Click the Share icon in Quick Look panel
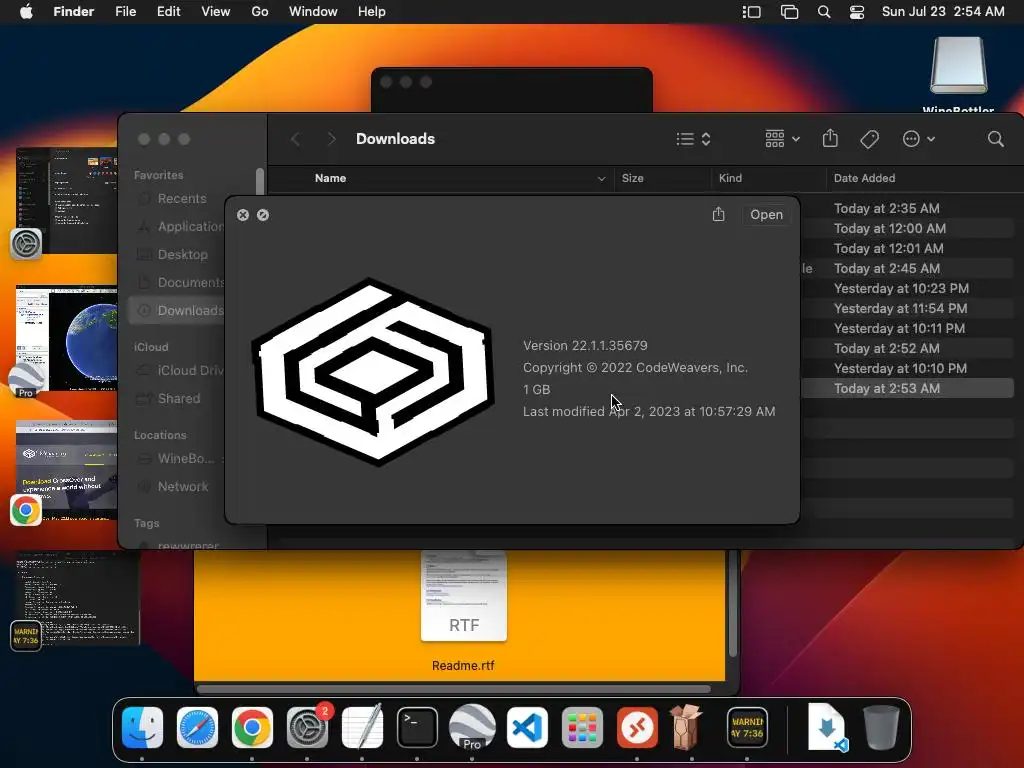Viewport: 1024px width, 768px height. pyautogui.click(x=718, y=214)
